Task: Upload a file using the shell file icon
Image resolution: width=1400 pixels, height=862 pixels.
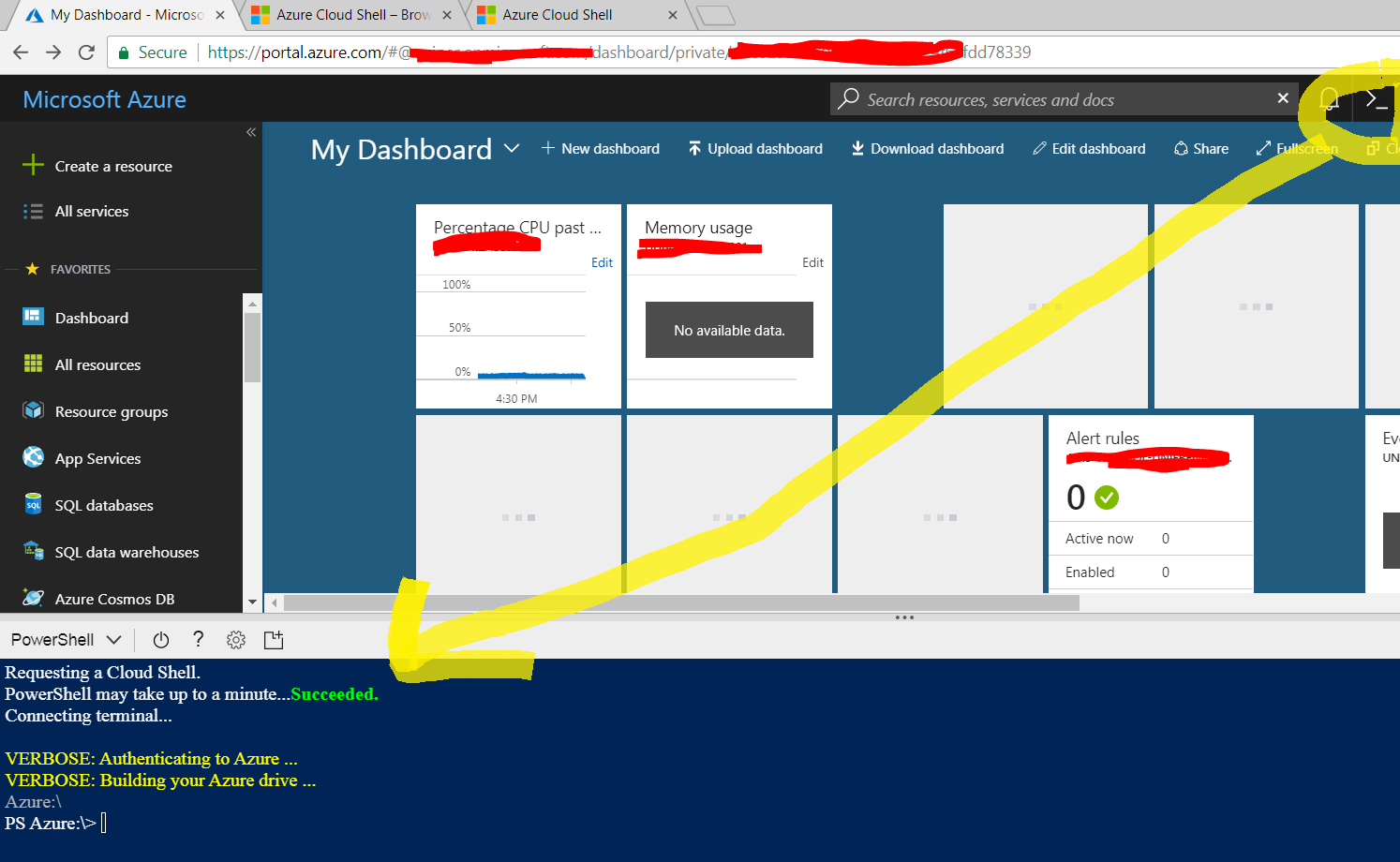Action: point(273,639)
